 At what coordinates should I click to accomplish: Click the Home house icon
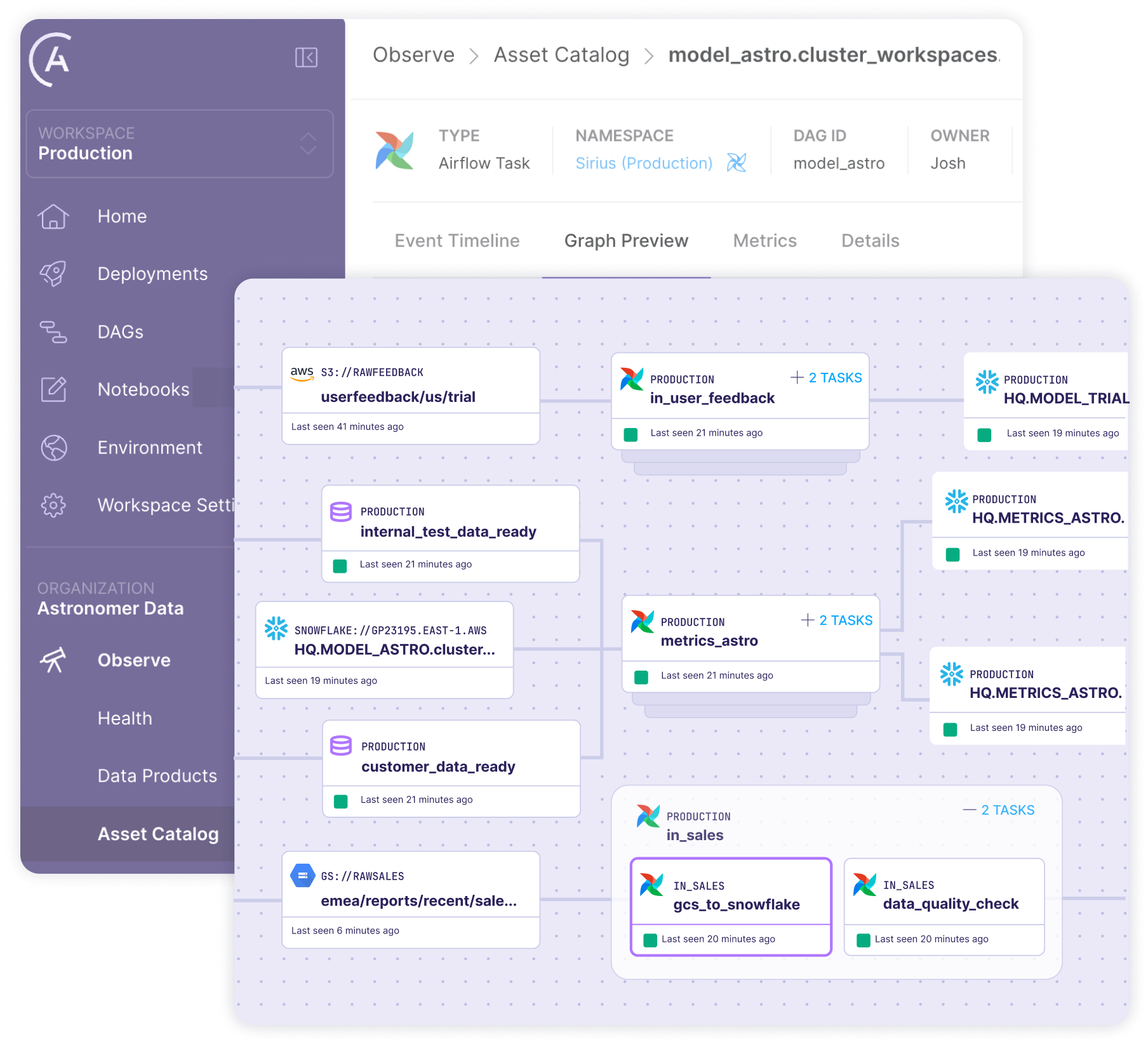(53, 217)
